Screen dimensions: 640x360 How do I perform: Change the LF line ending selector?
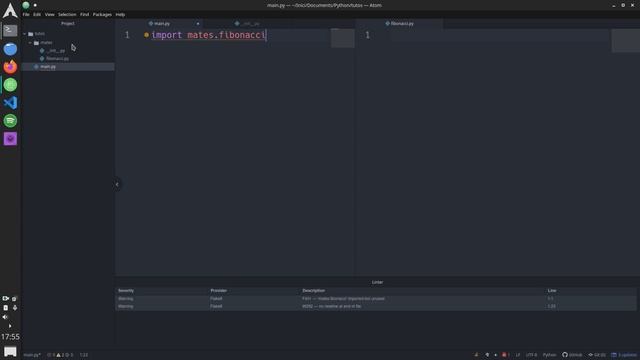click(x=518, y=355)
